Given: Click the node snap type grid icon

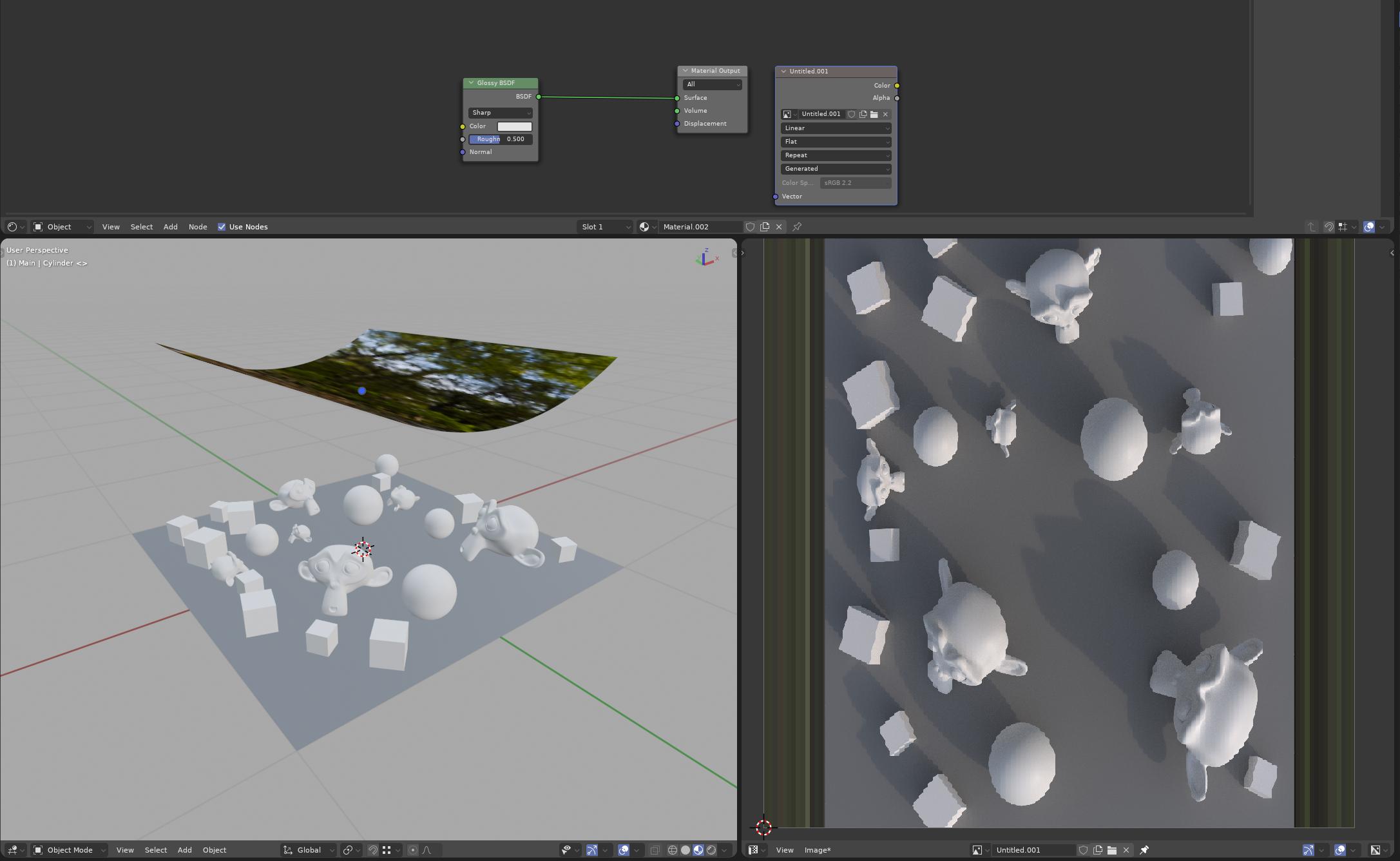Looking at the screenshot, I should (1346, 227).
